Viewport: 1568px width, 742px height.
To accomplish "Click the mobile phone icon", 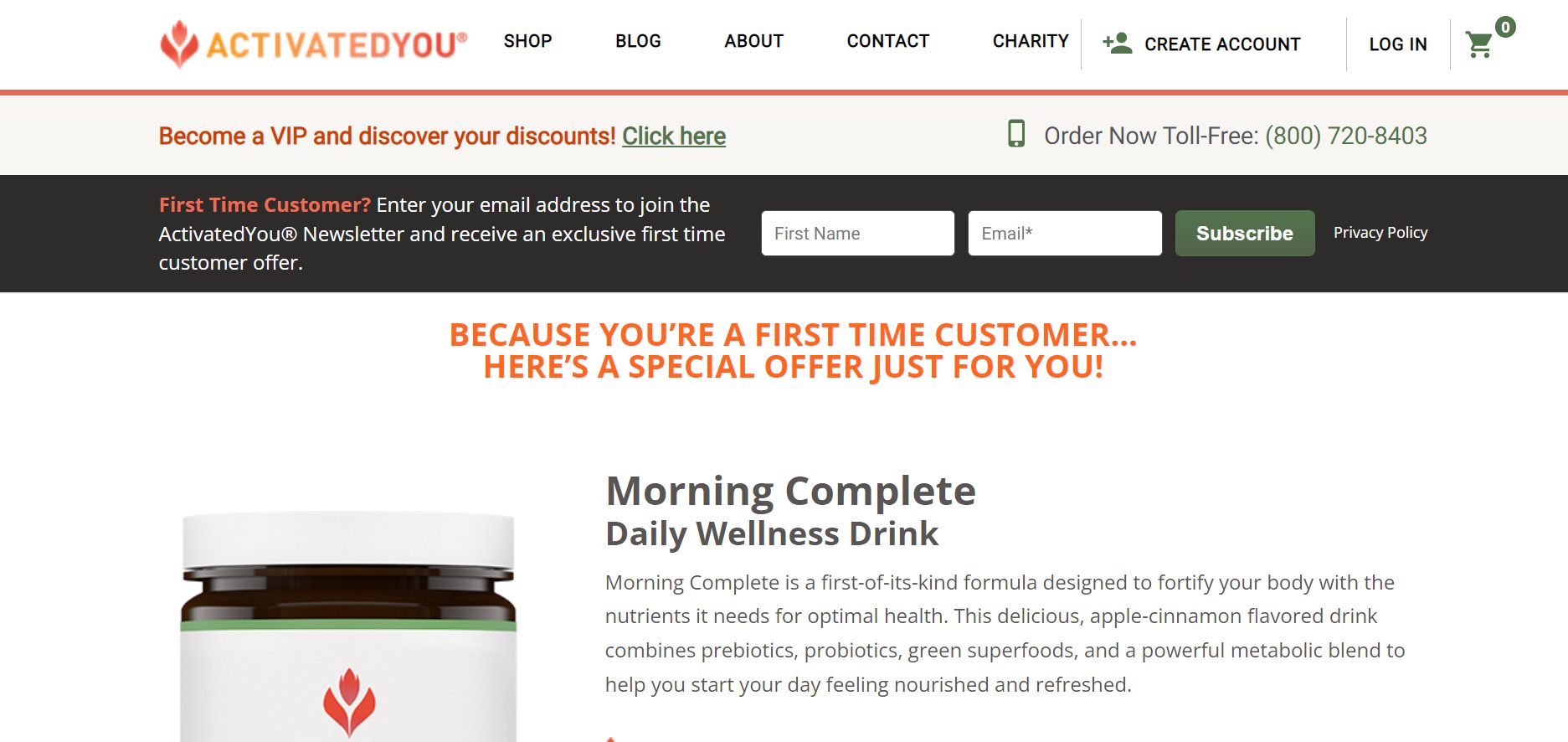I will (x=1016, y=134).
